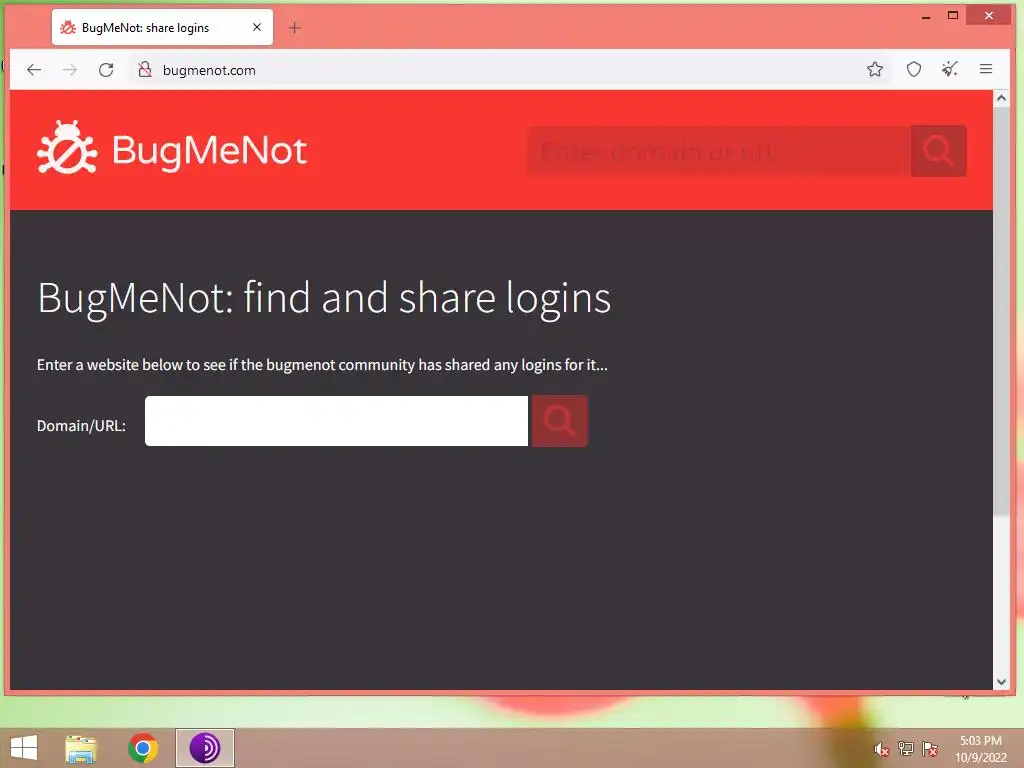
Task: Focus the Domain/URL input field
Action: point(336,421)
